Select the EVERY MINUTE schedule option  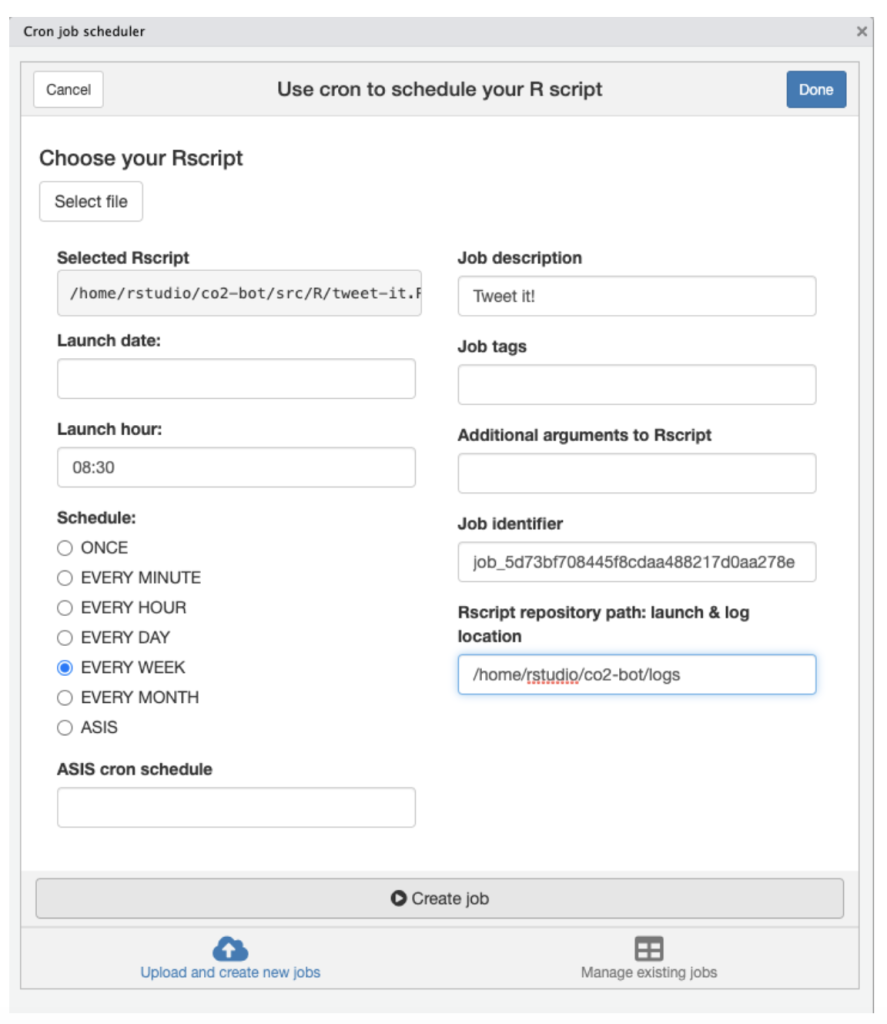[64, 578]
